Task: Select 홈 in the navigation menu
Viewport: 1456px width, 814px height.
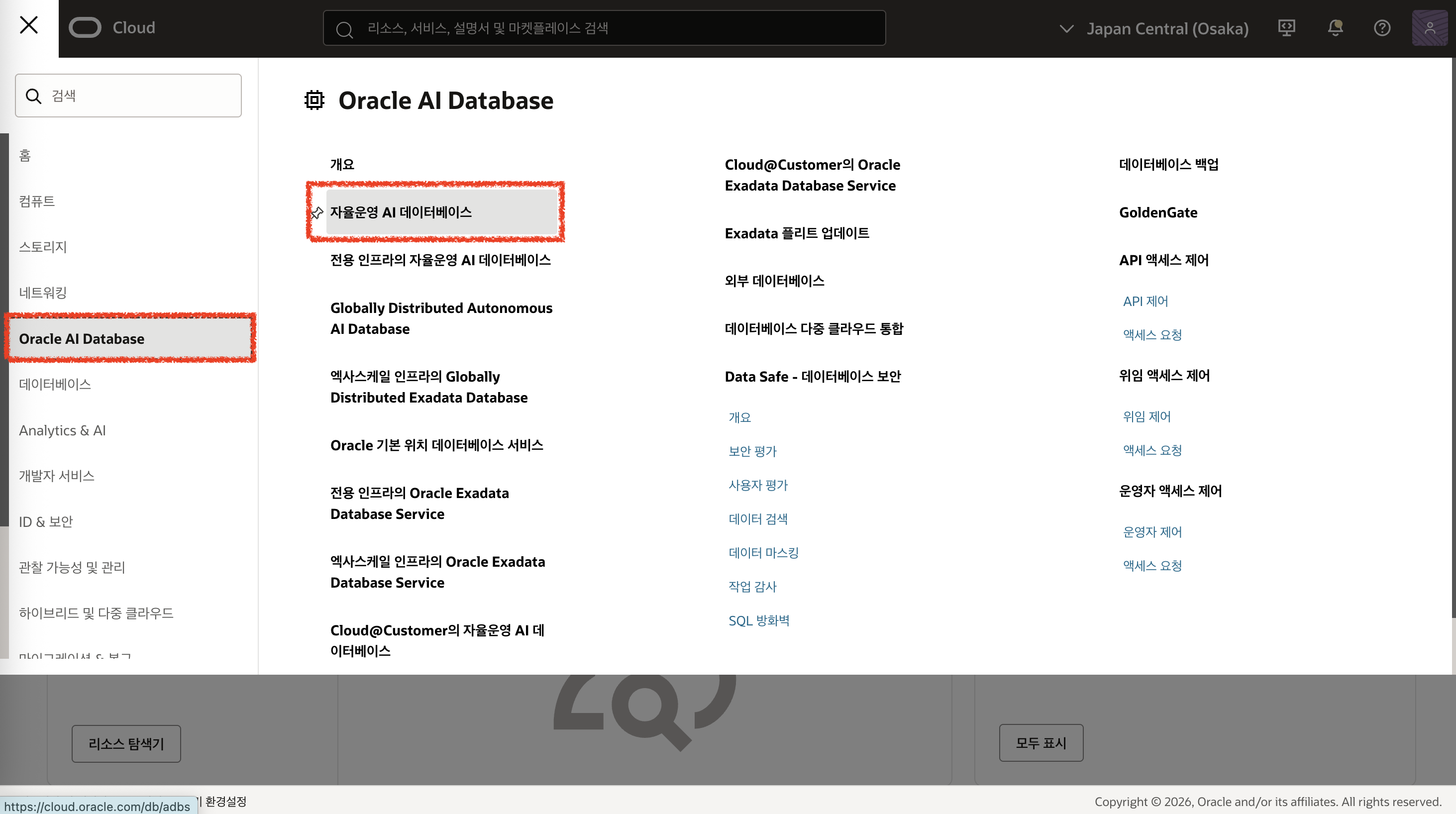Action: pyautogui.click(x=25, y=155)
